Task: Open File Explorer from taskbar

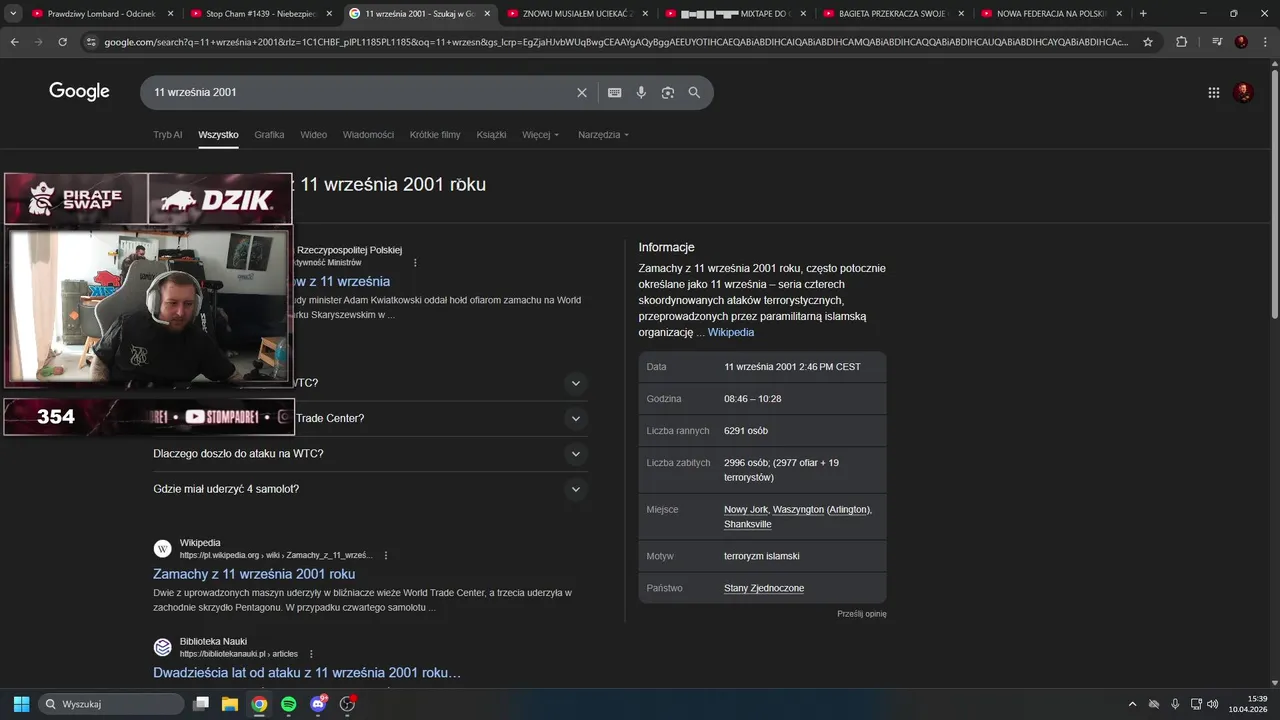Action: (x=229, y=704)
